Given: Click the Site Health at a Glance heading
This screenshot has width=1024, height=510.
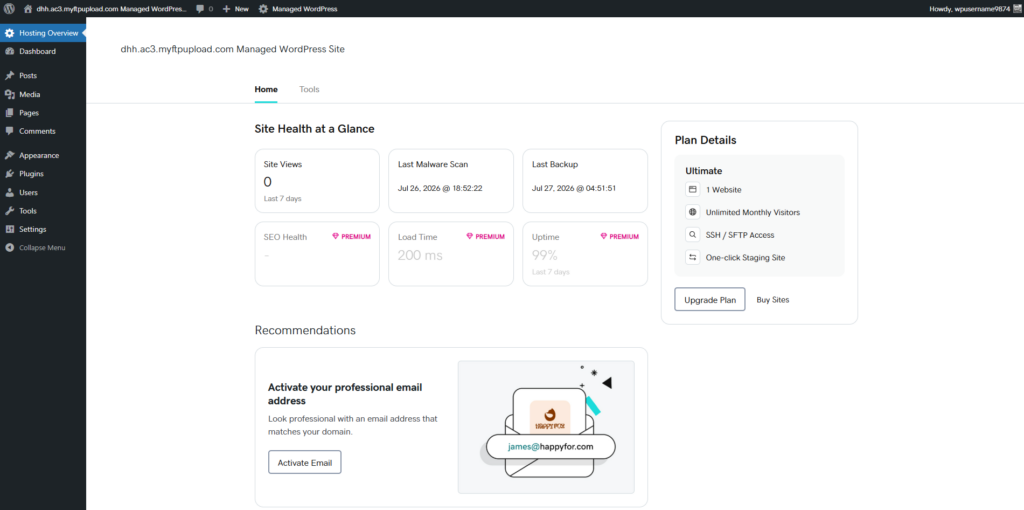Looking at the screenshot, I should coord(314,129).
